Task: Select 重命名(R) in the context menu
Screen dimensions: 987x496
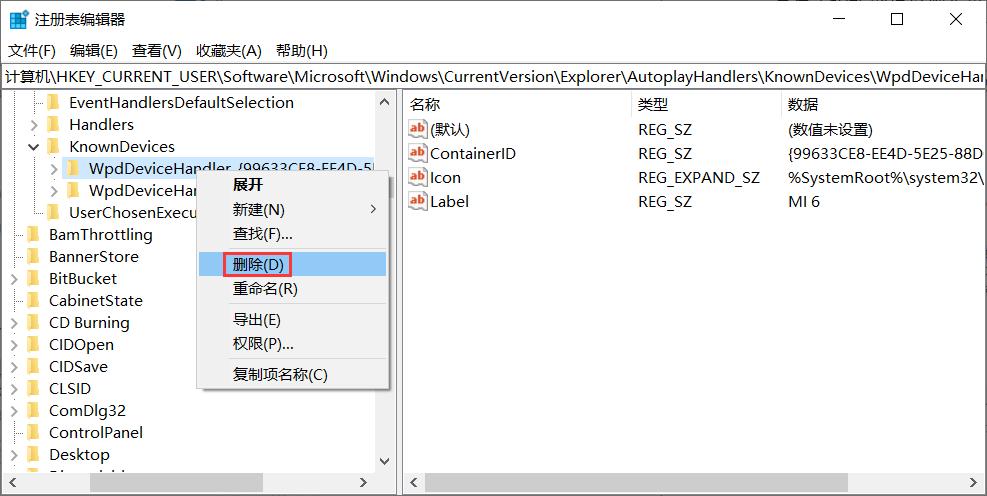Action: click(265, 289)
